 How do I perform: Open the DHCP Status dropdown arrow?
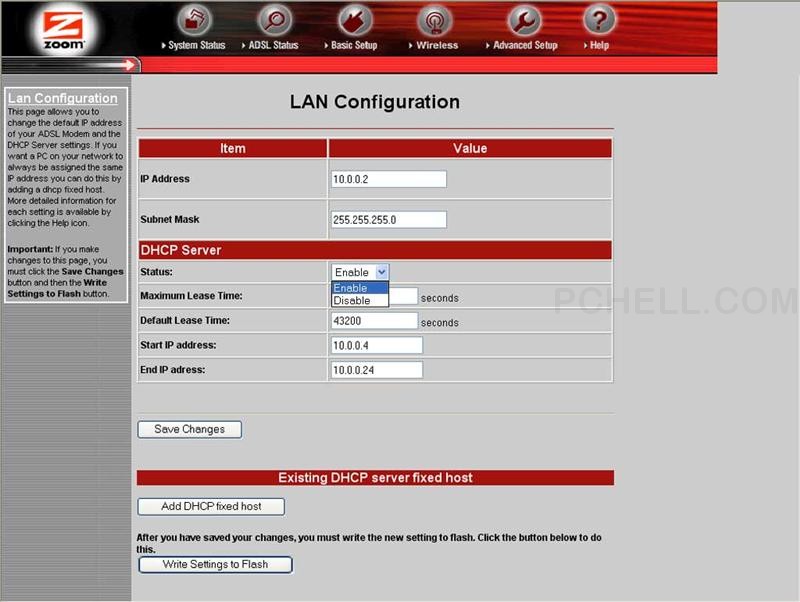(x=381, y=272)
